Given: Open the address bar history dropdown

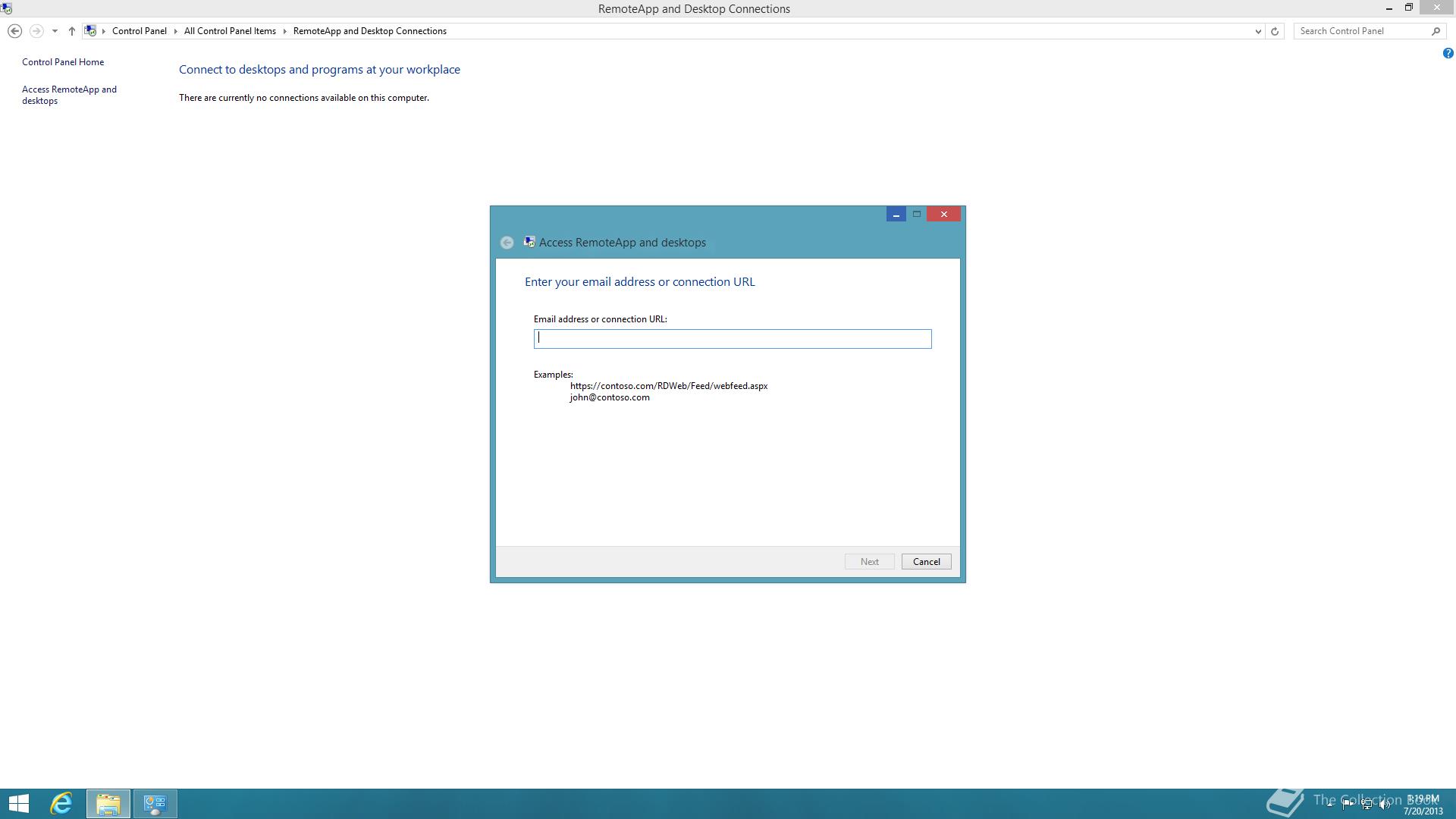Looking at the screenshot, I should pyautogui.click(x=1258, y=31).
